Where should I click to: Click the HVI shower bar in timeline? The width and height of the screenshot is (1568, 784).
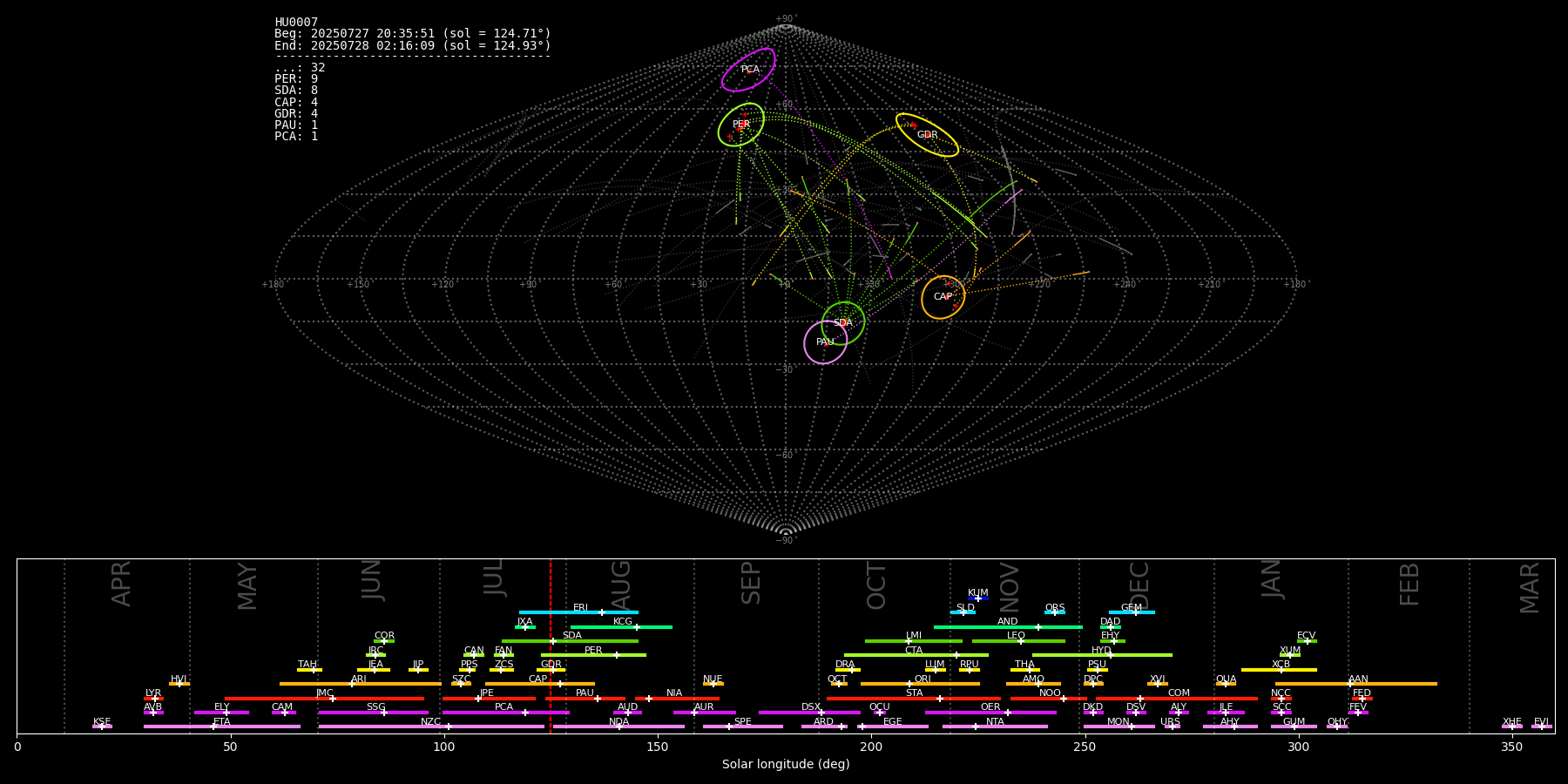pyautogui.click(x=179, y=684)
